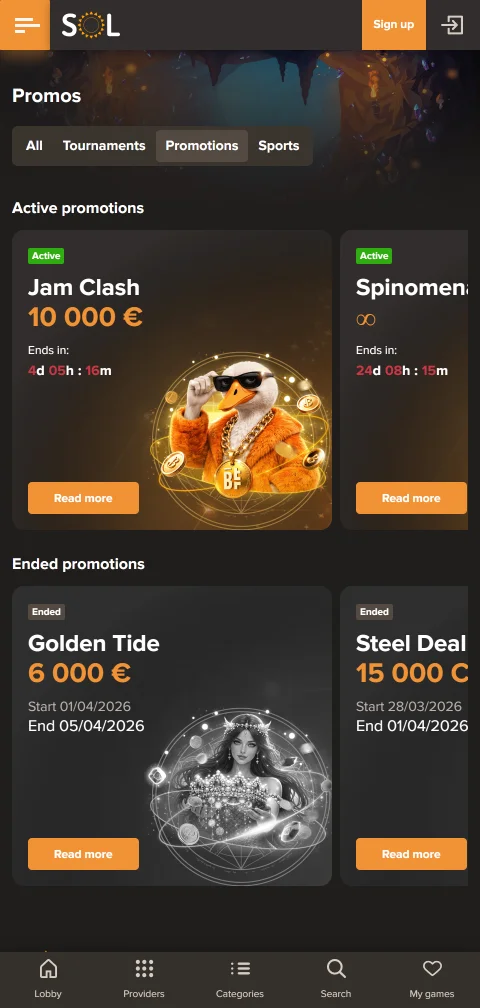Screen dimensions: 480x1008
Task: Read more about Steel Deal
Action: [x=411, y=854]
